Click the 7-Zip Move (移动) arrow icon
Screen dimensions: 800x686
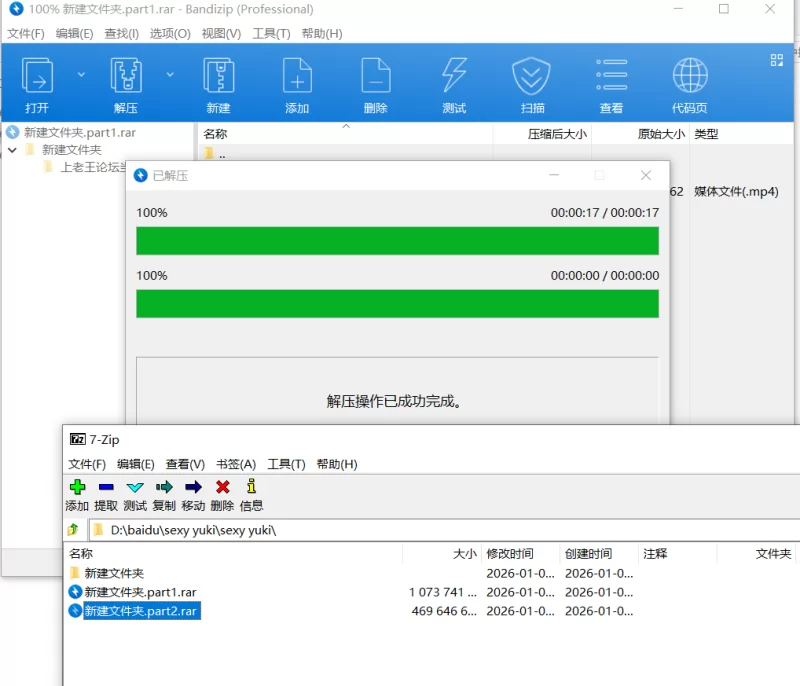pyautogui.click(x=193, y=487)
